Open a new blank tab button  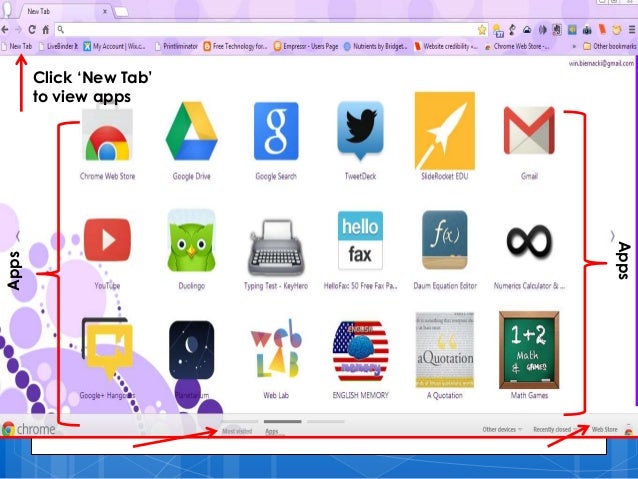coord(121,12)
